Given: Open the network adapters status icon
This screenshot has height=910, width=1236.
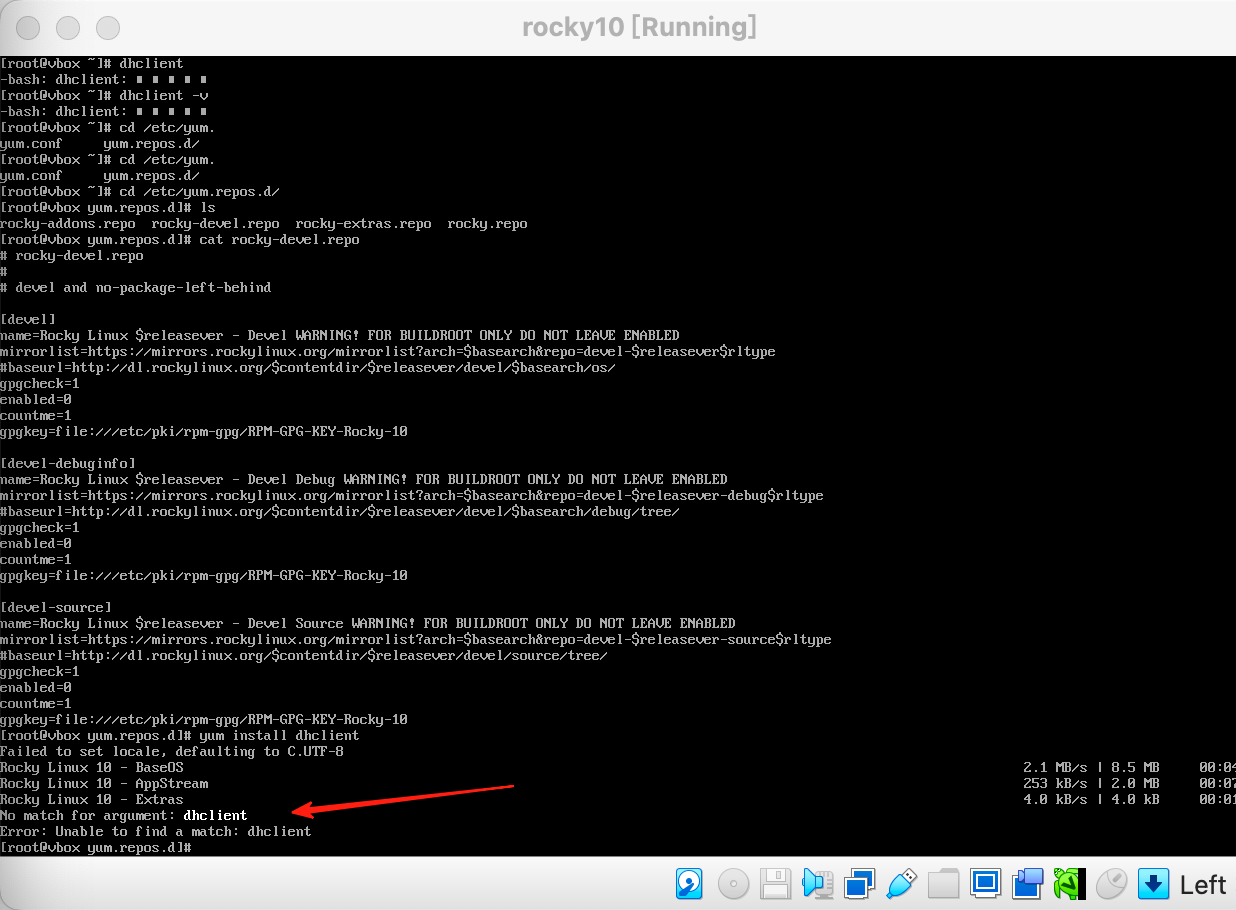Looking at the screenshot, I should pos(859,884).
